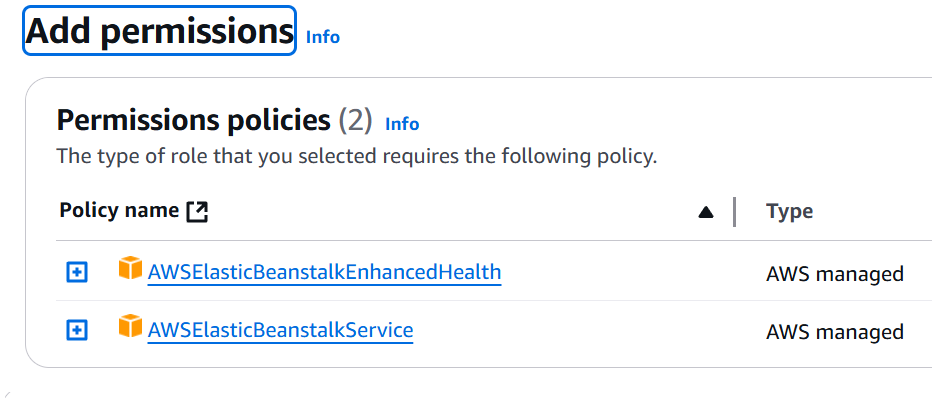Expand the AWSElasticBeanstalkEnhancedHealth policy row

(x=77, y=272)
